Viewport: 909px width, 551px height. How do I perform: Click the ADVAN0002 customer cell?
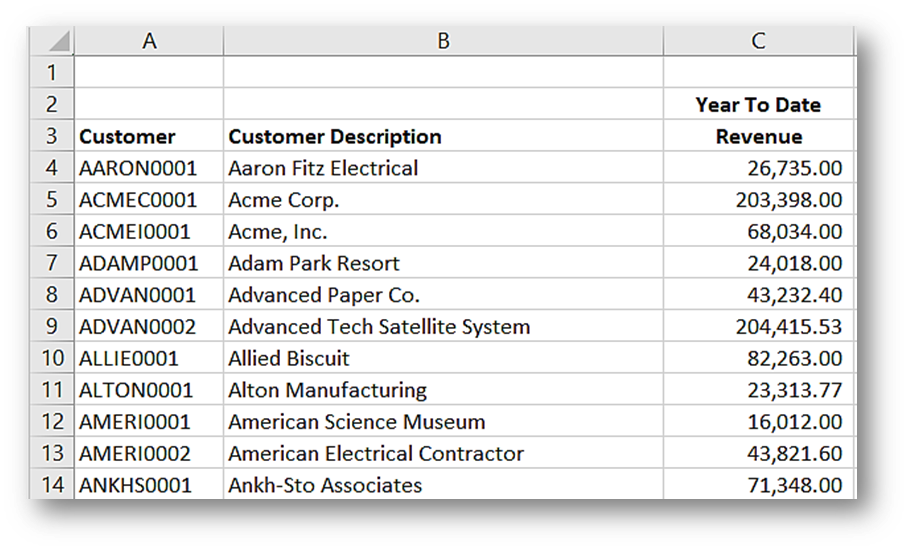click(138, 327)
